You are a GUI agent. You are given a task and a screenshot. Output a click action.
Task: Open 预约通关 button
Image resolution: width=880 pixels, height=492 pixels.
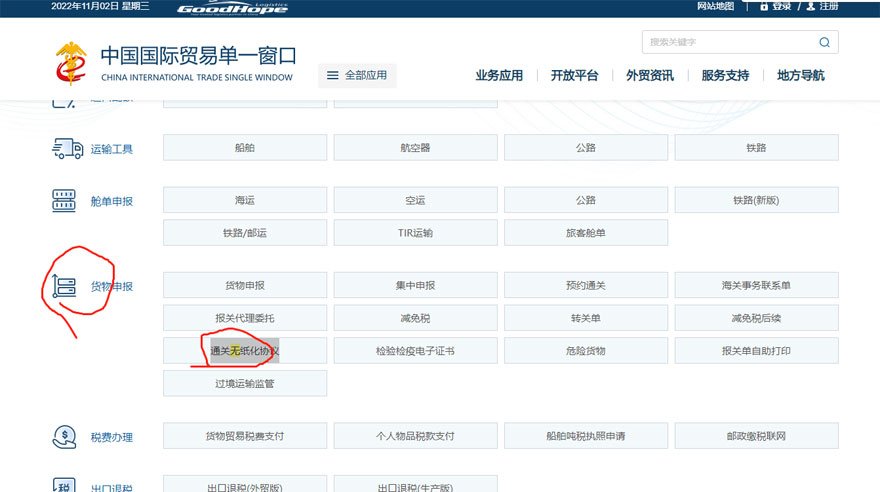(x=586, y=286)
